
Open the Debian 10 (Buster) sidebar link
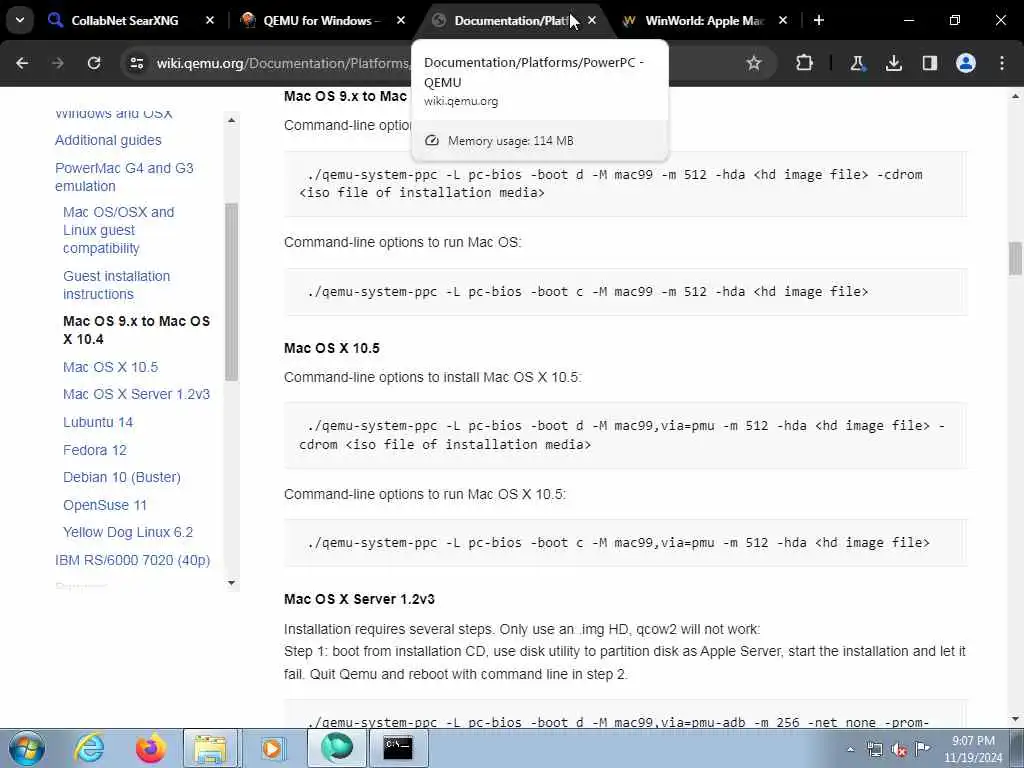(121, 477)
